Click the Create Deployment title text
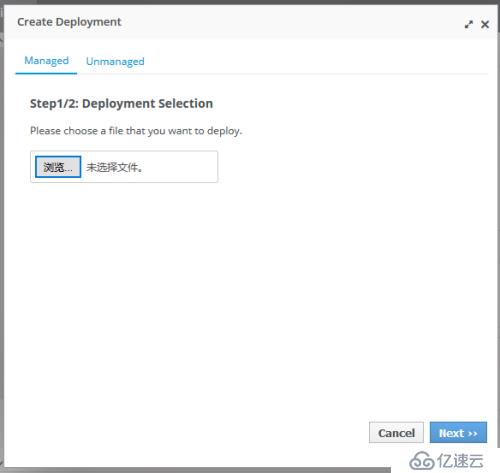Screen dimensions: 500x473 pos(69,22)
